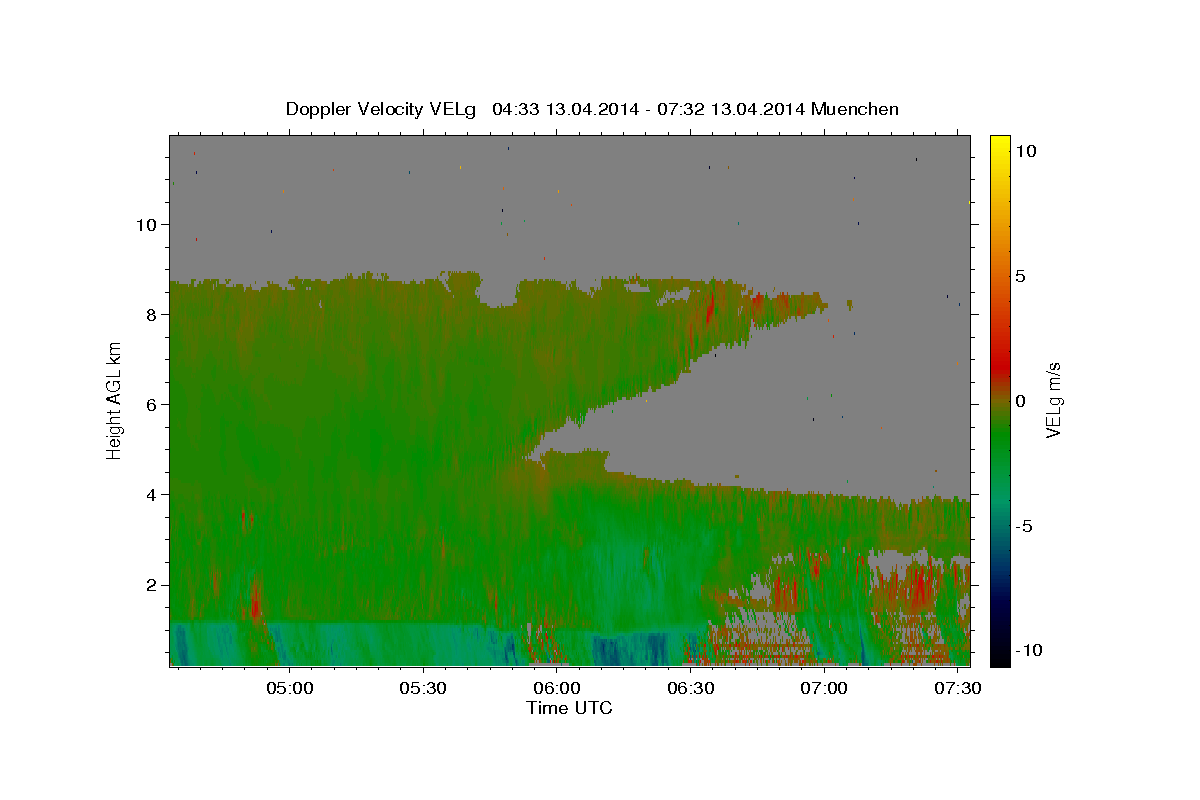Click the colorbar value 0 label

tap(1021, 401)
